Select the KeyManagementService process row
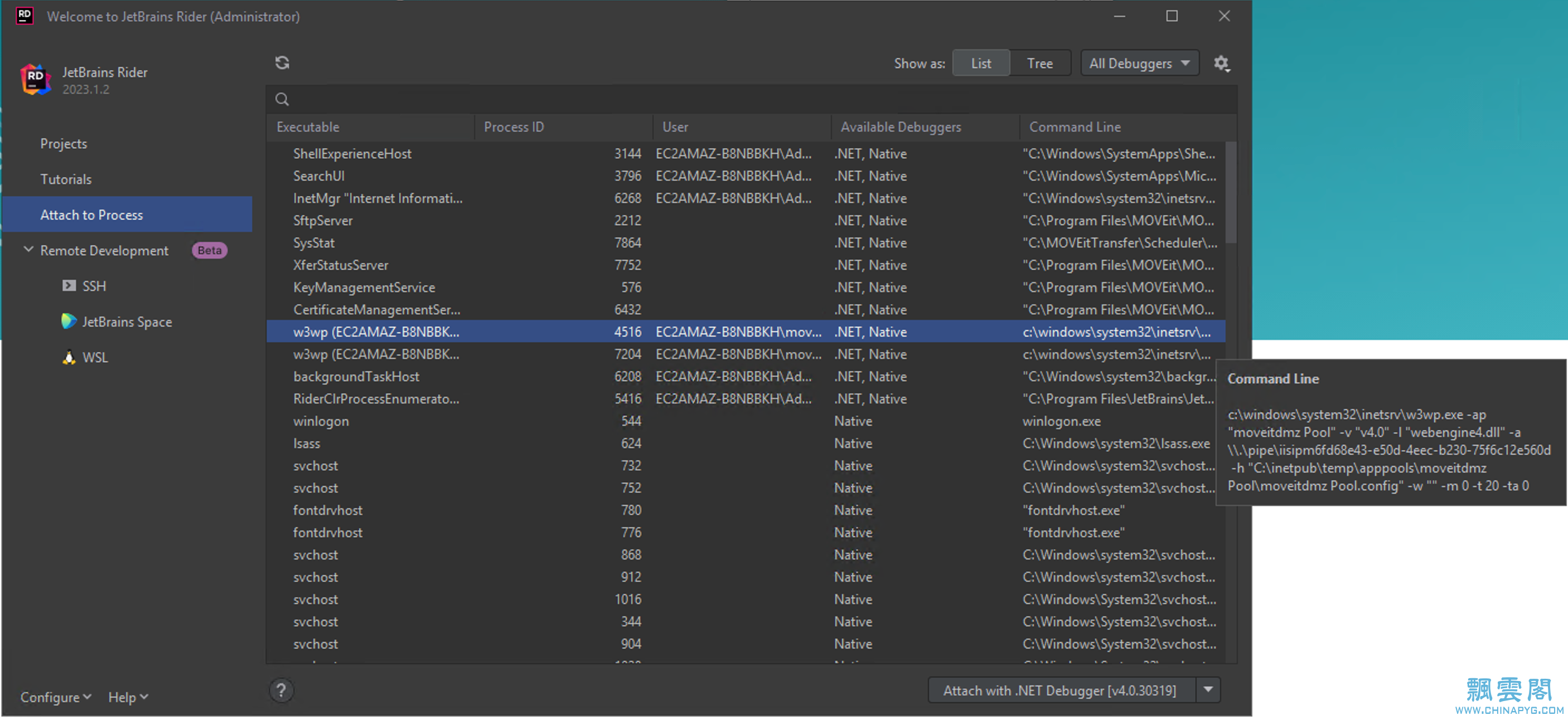The height and width of the screenshot is (720, 1568). click(x=746, y=287)
